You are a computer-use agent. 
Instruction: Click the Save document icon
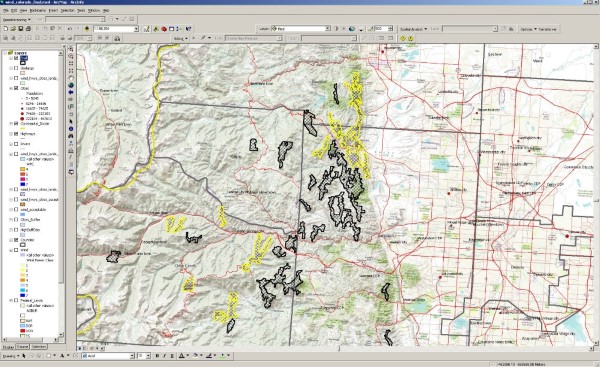21,29
